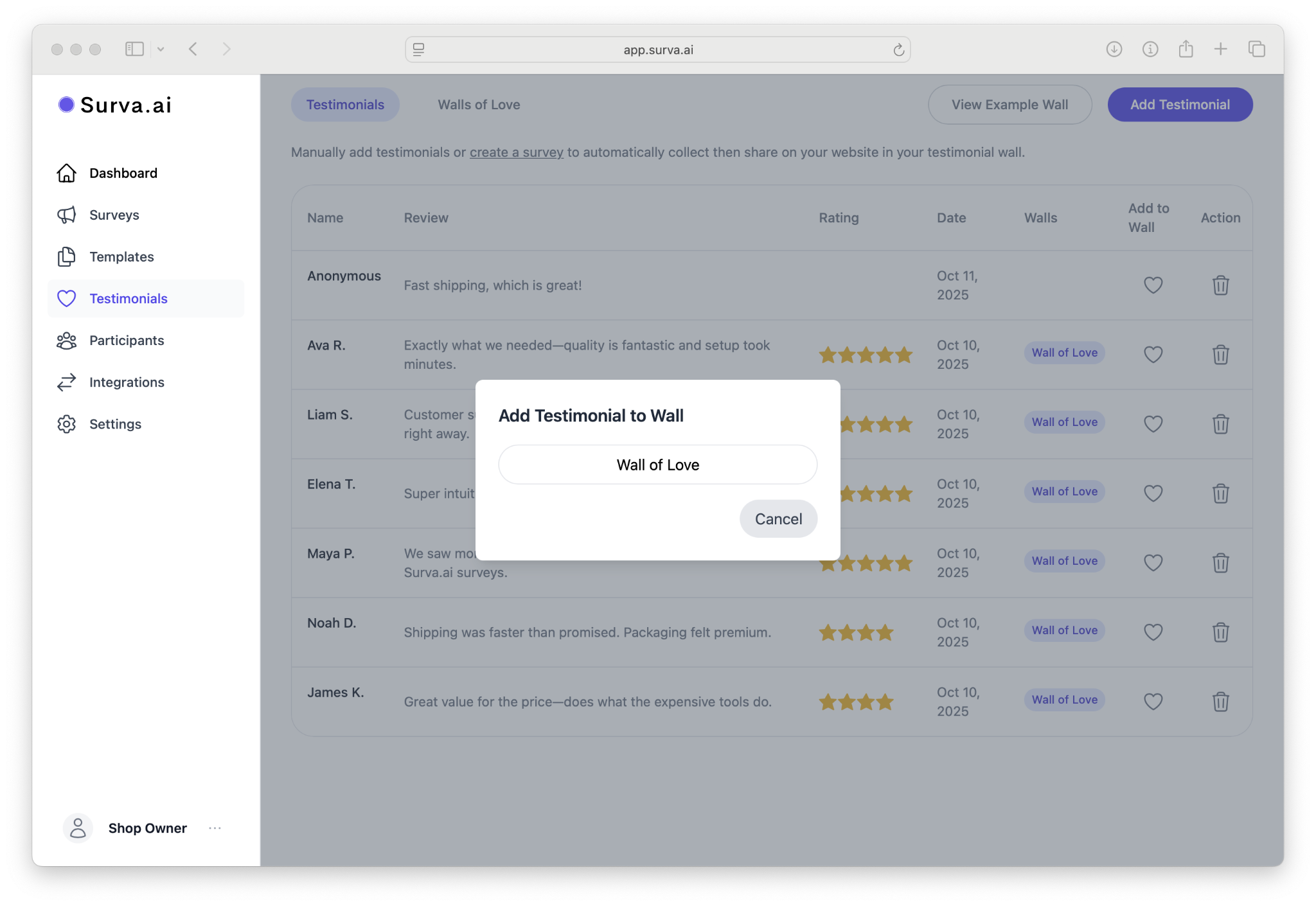Switch to Walls of Love tab
This screenshot has width=1316, height=906.
coord(479,105)
